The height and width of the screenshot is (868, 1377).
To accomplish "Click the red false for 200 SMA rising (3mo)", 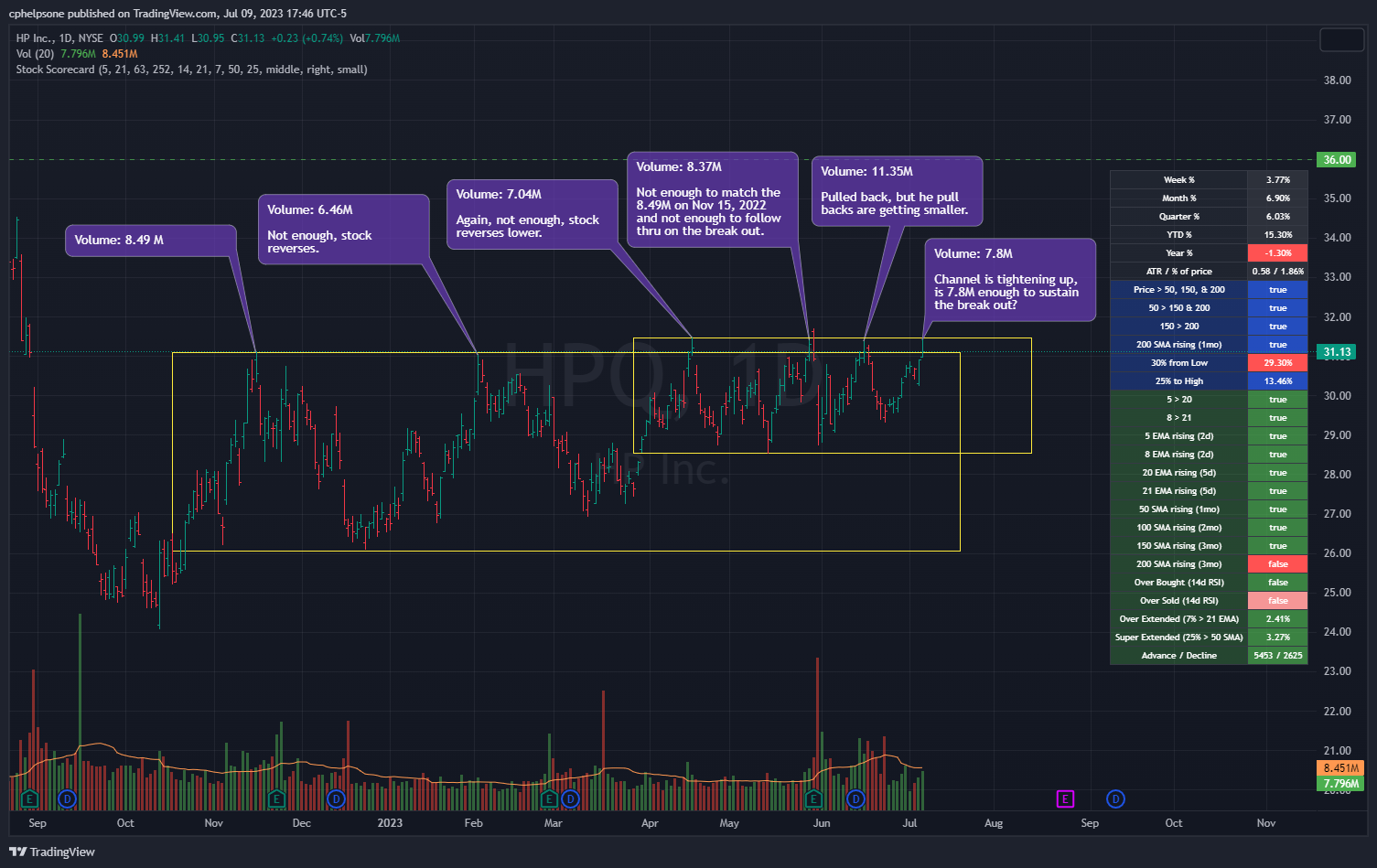I will (x=1277, y=564).
